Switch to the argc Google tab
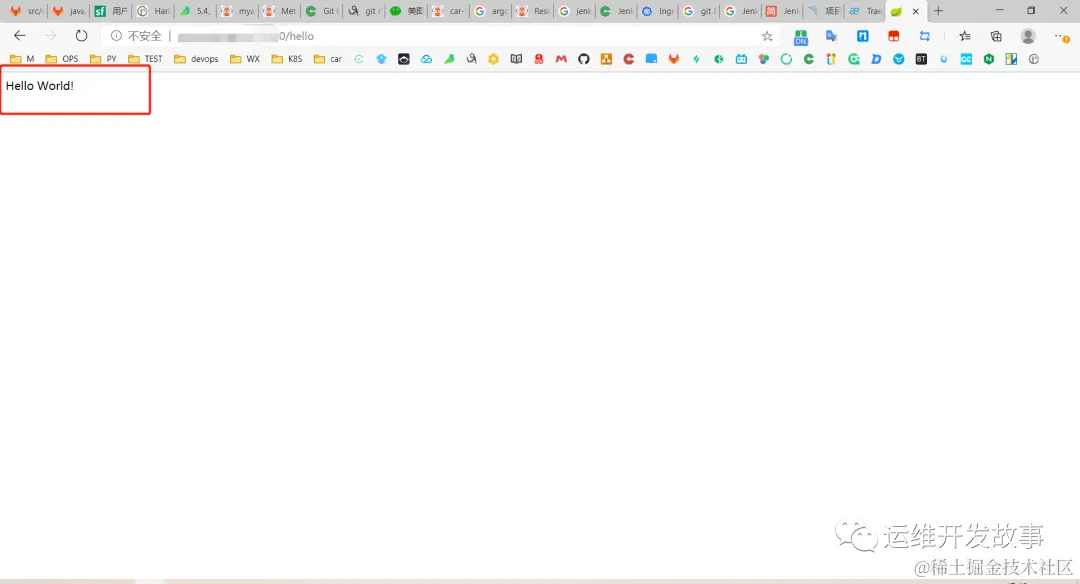 point(491,11)
